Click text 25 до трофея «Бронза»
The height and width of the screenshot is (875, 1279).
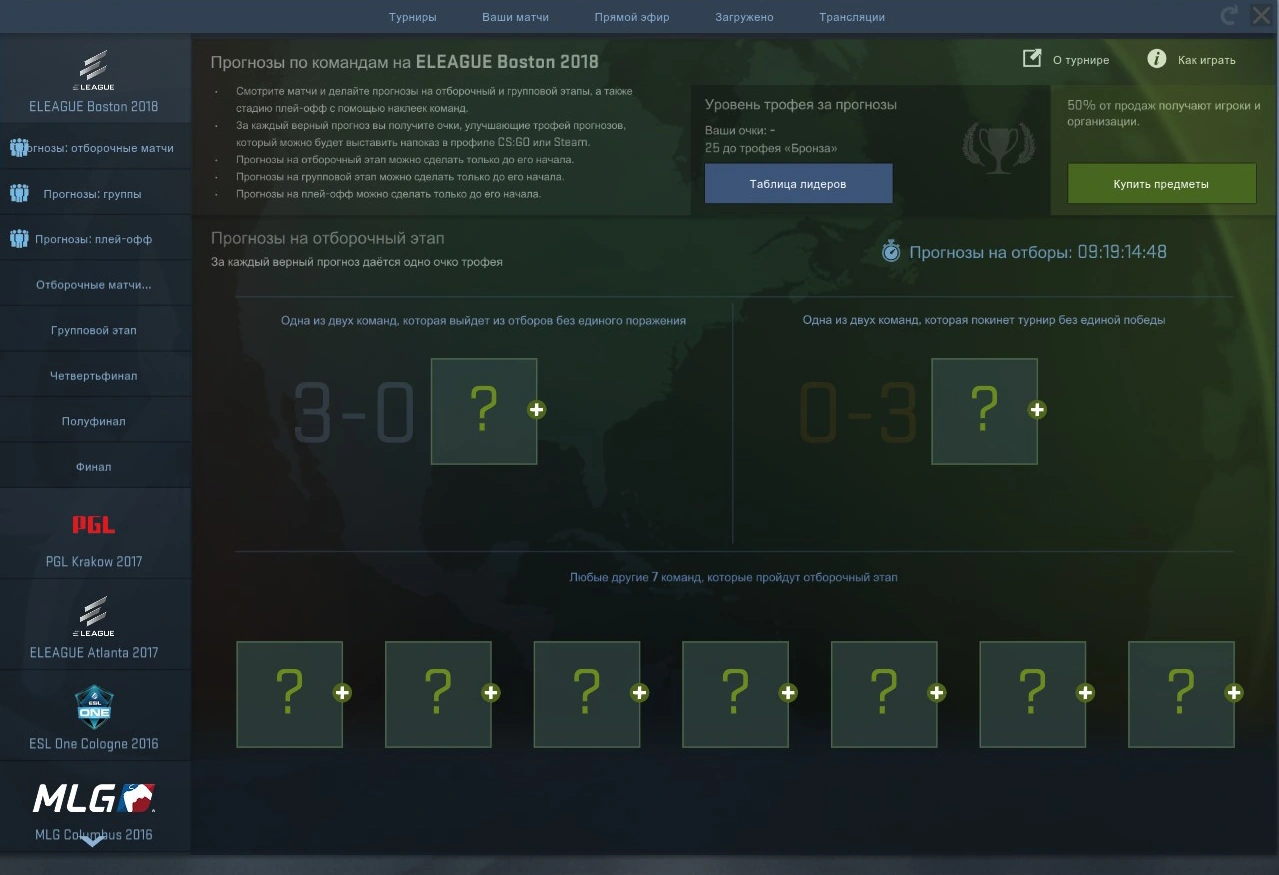click(x=771, y=148)
